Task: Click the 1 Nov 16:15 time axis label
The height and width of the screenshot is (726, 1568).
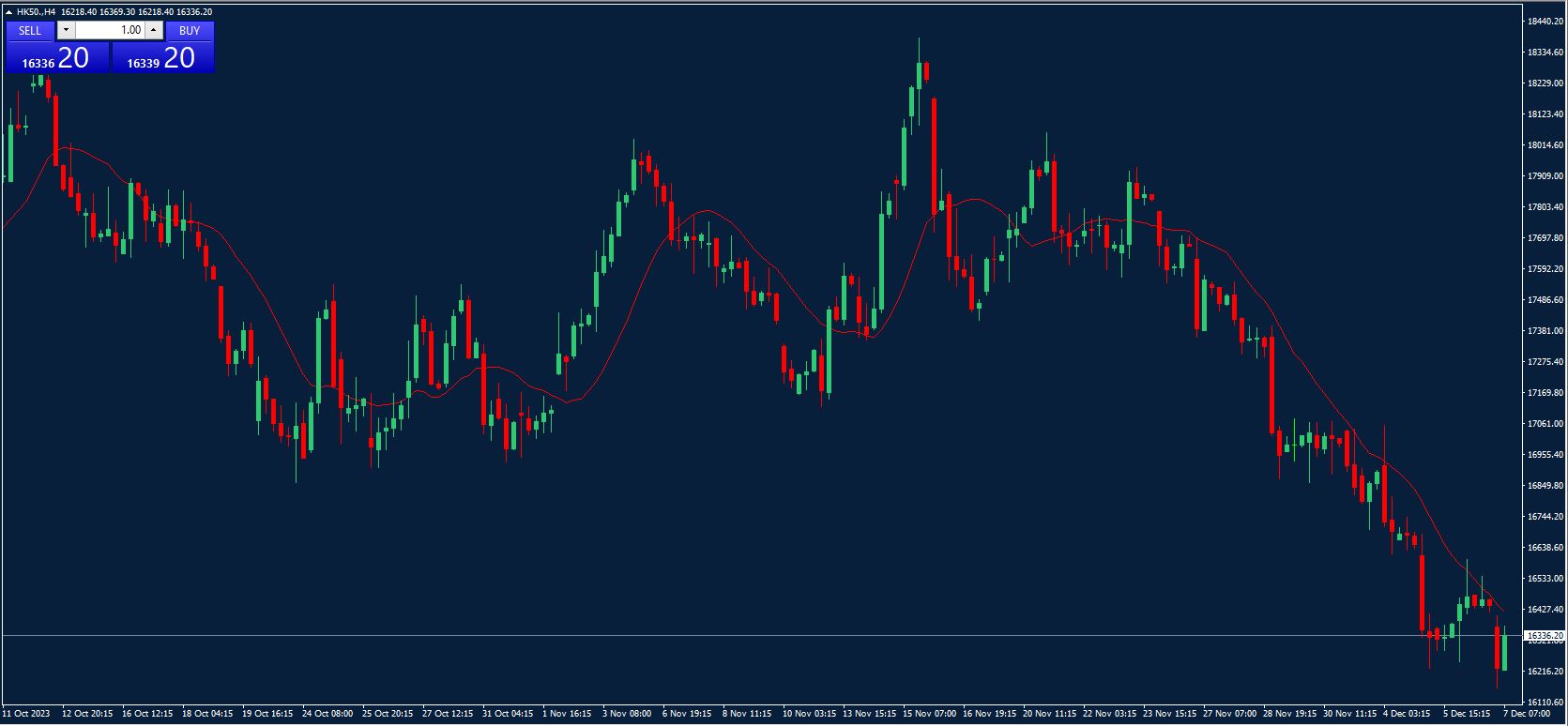Action: click(568, 714)
